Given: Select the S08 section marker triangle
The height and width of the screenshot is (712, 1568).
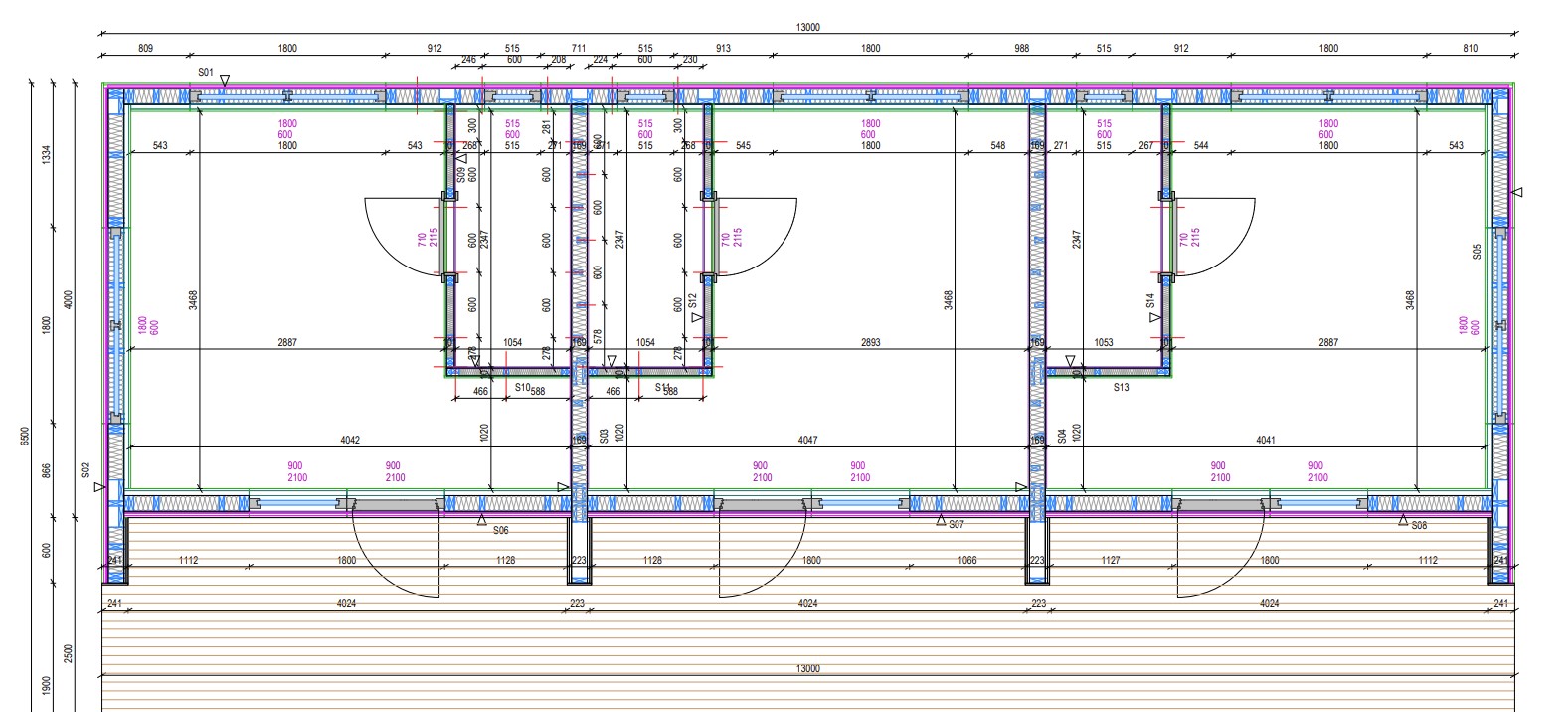Looking at the screenshot, I should [x=1403, y=520].
